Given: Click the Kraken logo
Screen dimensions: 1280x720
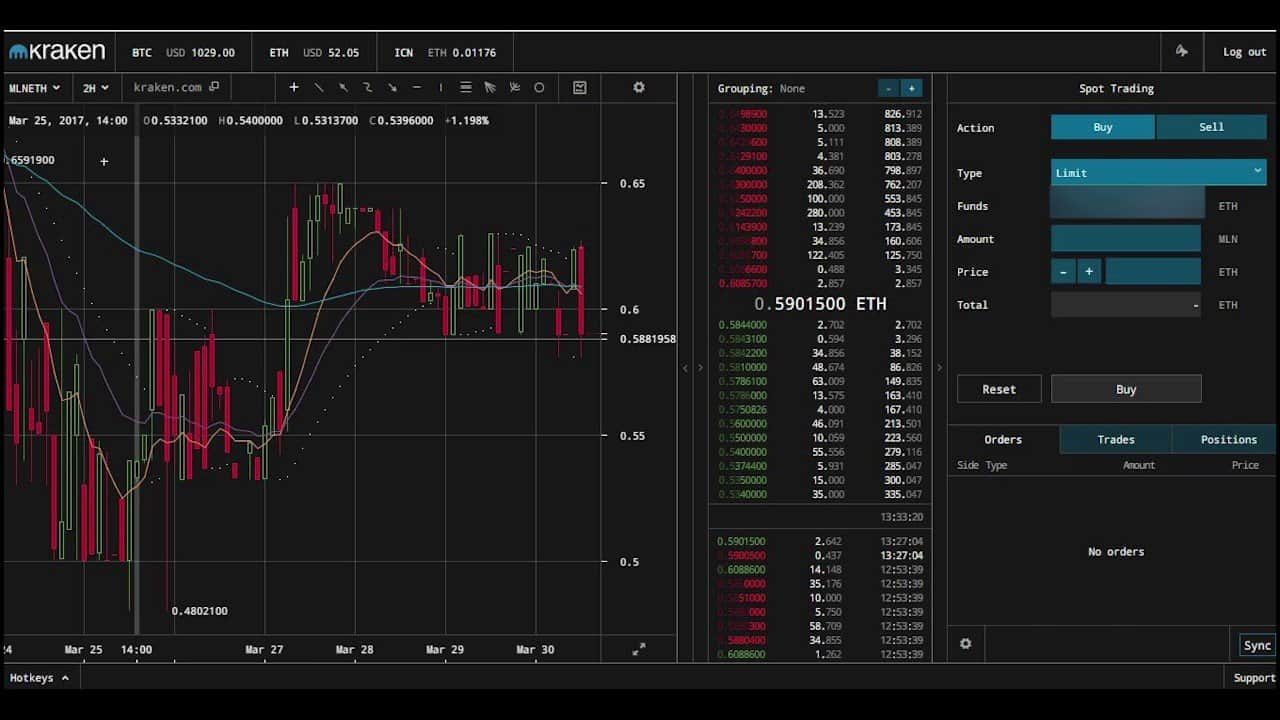Looking at the screenshot, I should (x=57, y=52).
